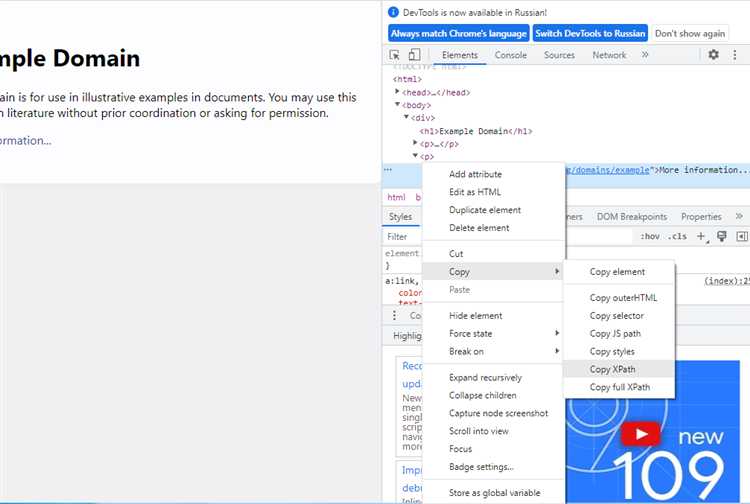
Task: Collapse the div element node
Action: (x=406, y=117)
